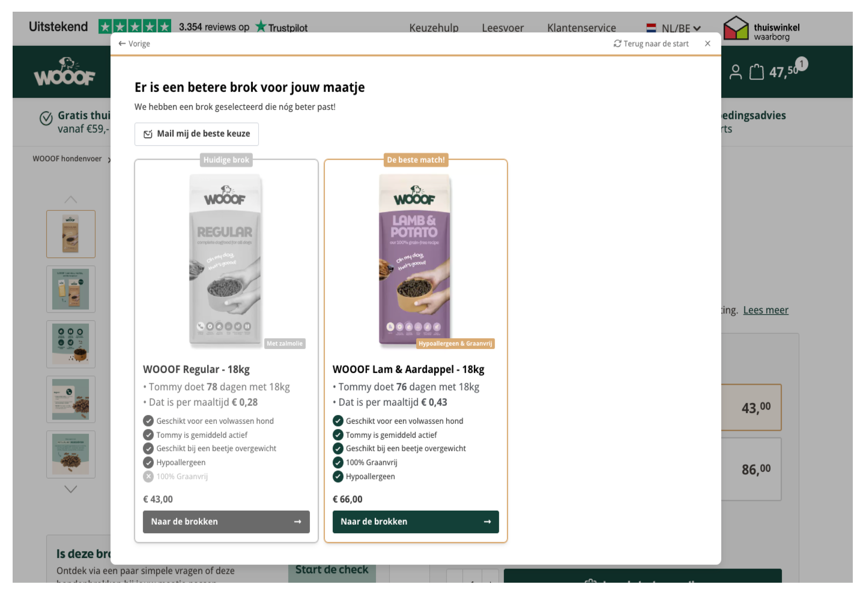Click the Hypoallergeen & Graanvrij label
Viewport: 864px width, 593px height.
[x=455, y=343]
